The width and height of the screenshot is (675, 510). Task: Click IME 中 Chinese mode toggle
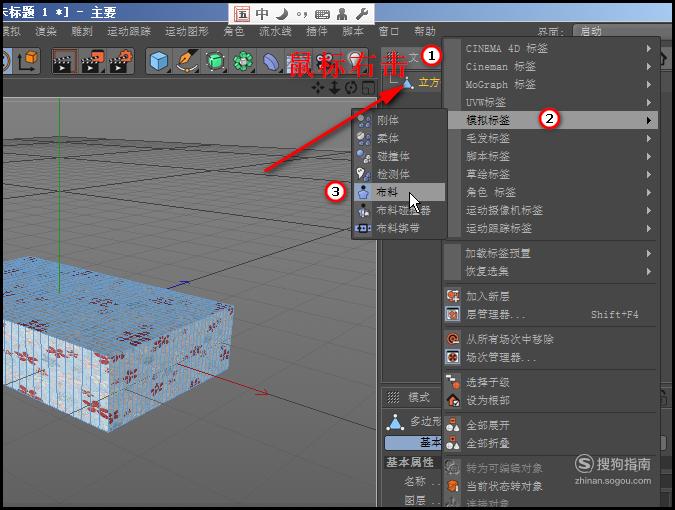(x=262, y=14)
